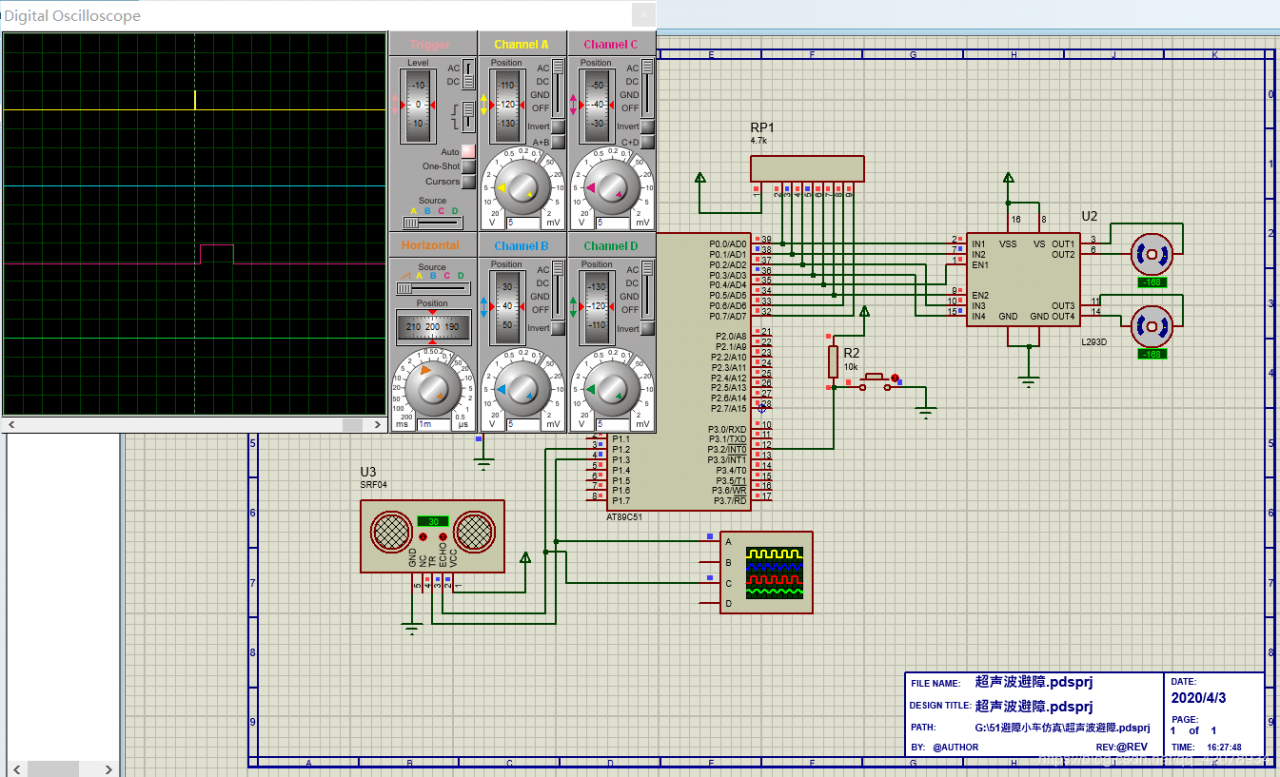Image resolution: width=1280 pixels, height=777 pixels.
Task: Click the Horizontal timebase knob
Action: (x=433, y=387)
